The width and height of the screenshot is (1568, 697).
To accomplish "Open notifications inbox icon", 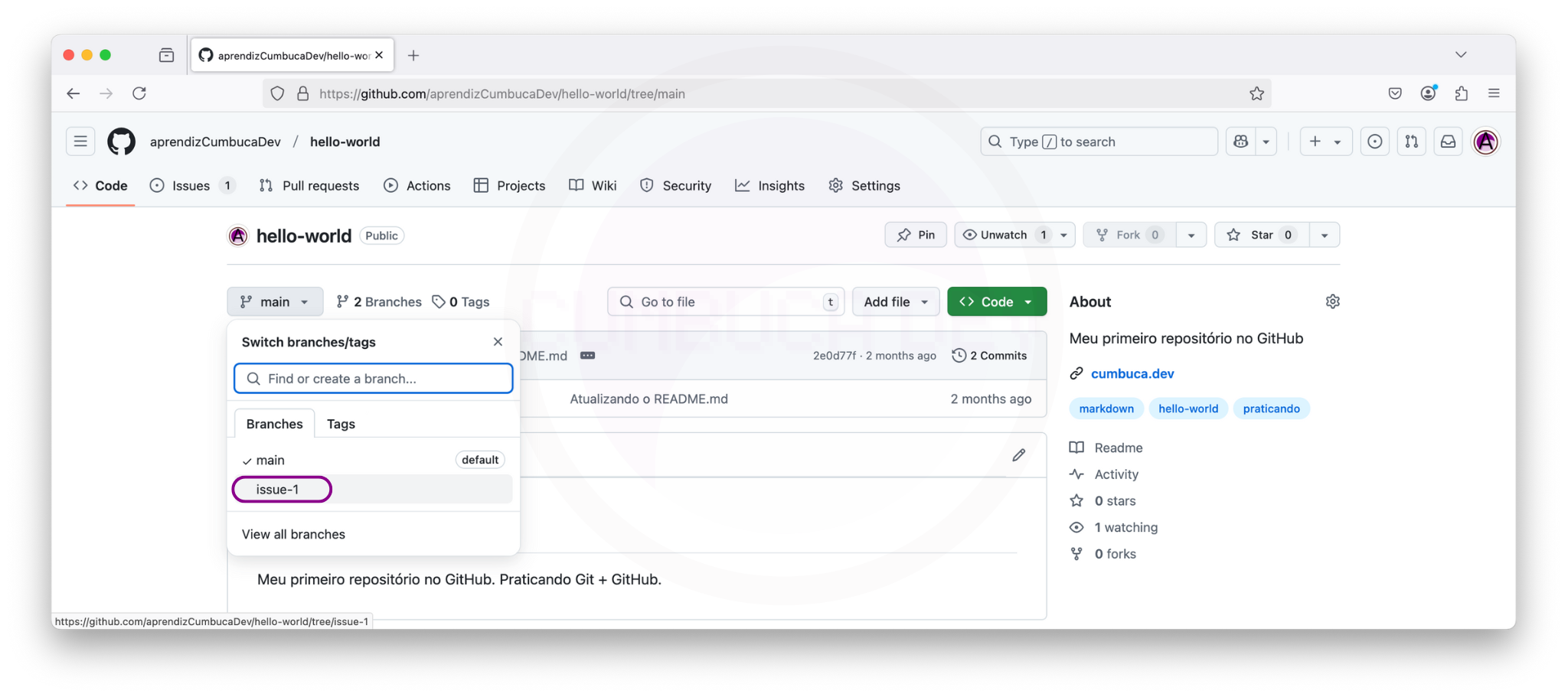I will pyautogui.click(x=1448, y=142).
